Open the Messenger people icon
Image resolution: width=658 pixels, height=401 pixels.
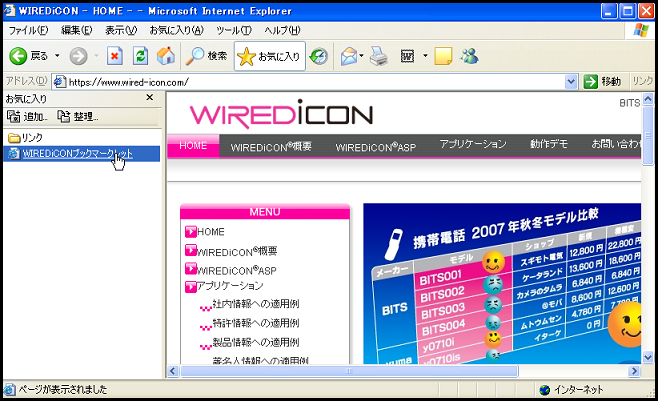pyautogui.click(x=469, y=56)
